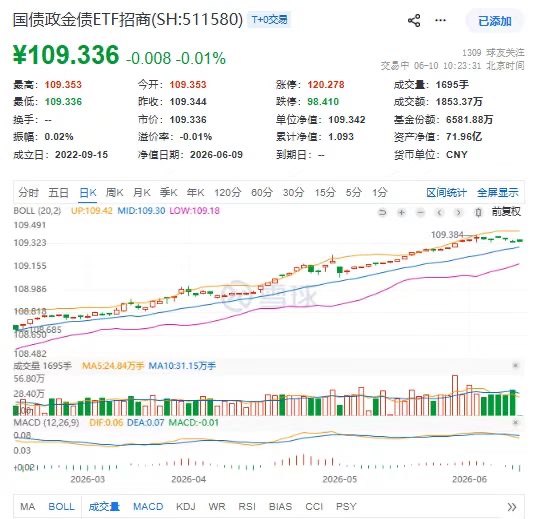Open the three-dot more options menu

pyautogui.click(x=440, y=20)
